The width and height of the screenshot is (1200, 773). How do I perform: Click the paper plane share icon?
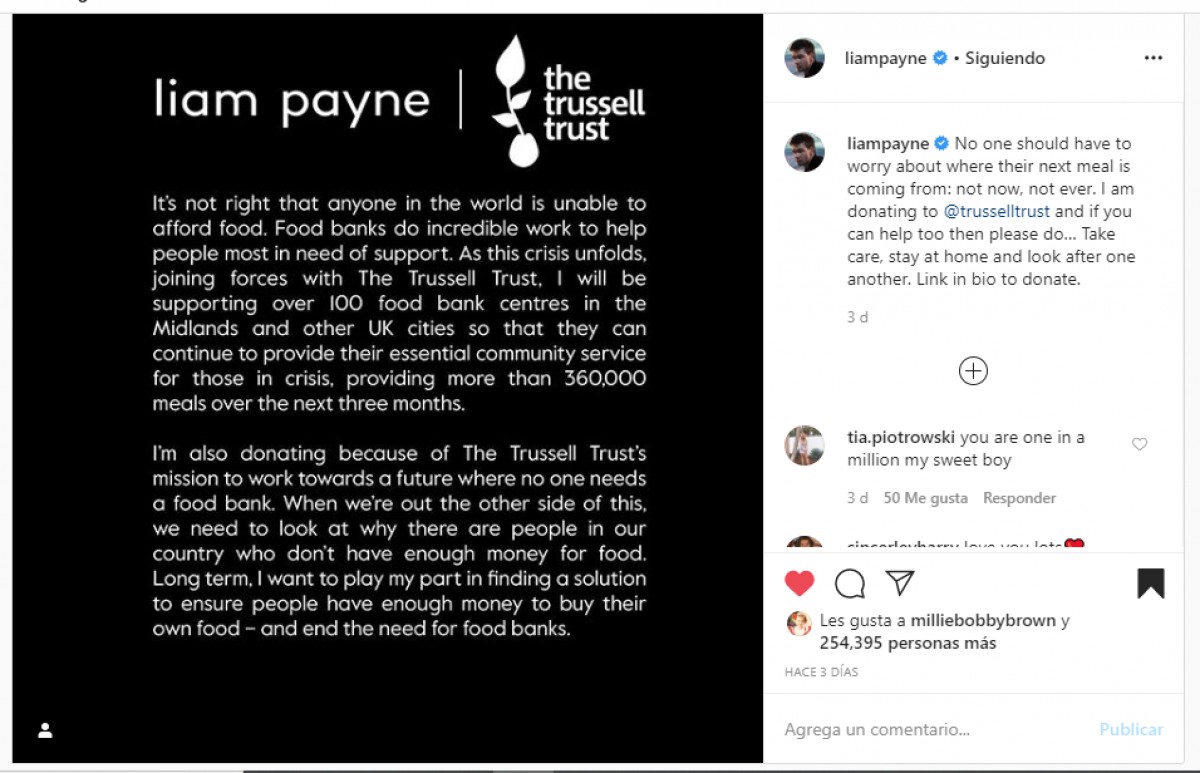point(900,583)
